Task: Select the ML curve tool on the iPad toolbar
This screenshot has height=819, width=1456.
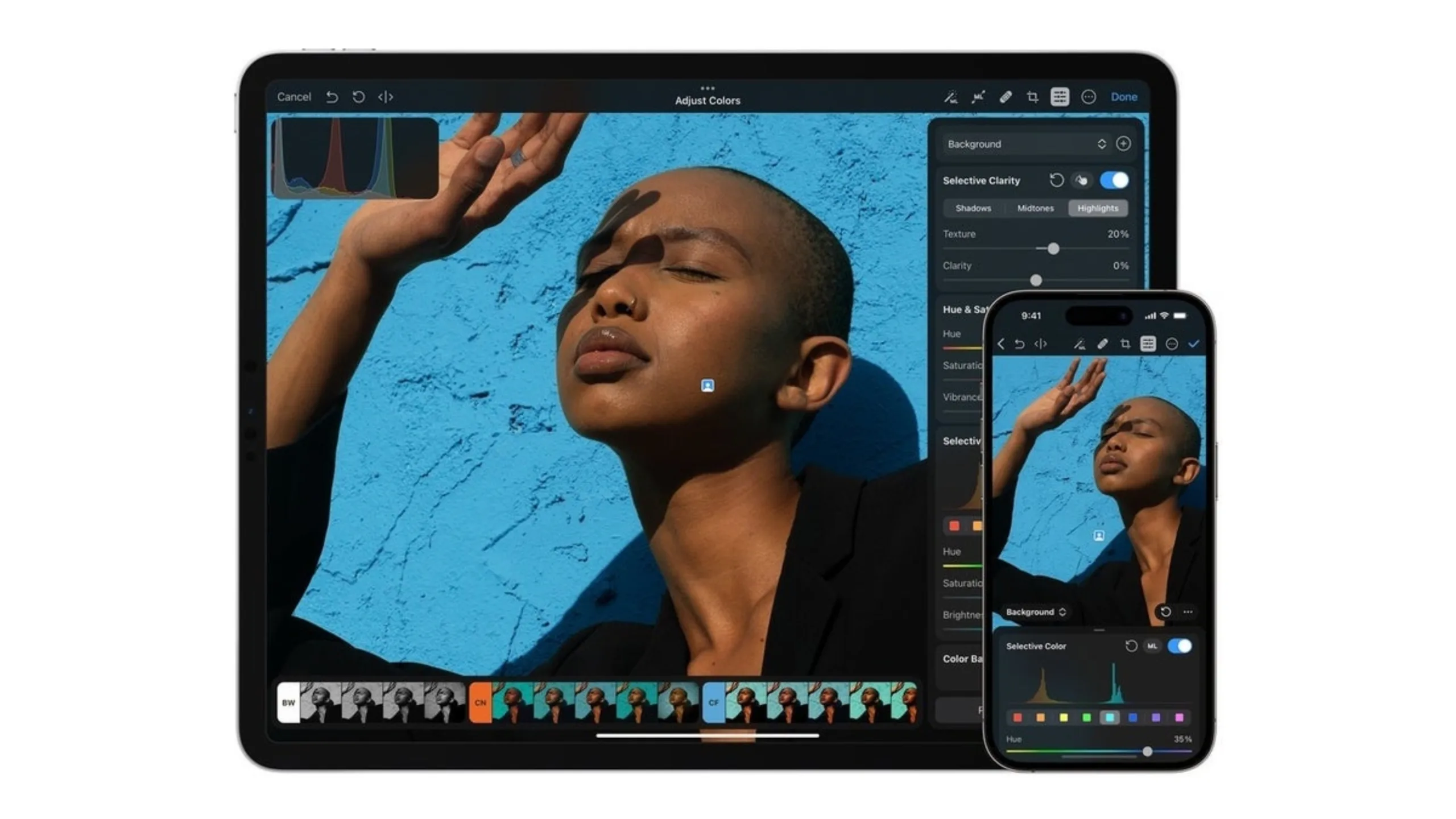Action: point(978,97)
